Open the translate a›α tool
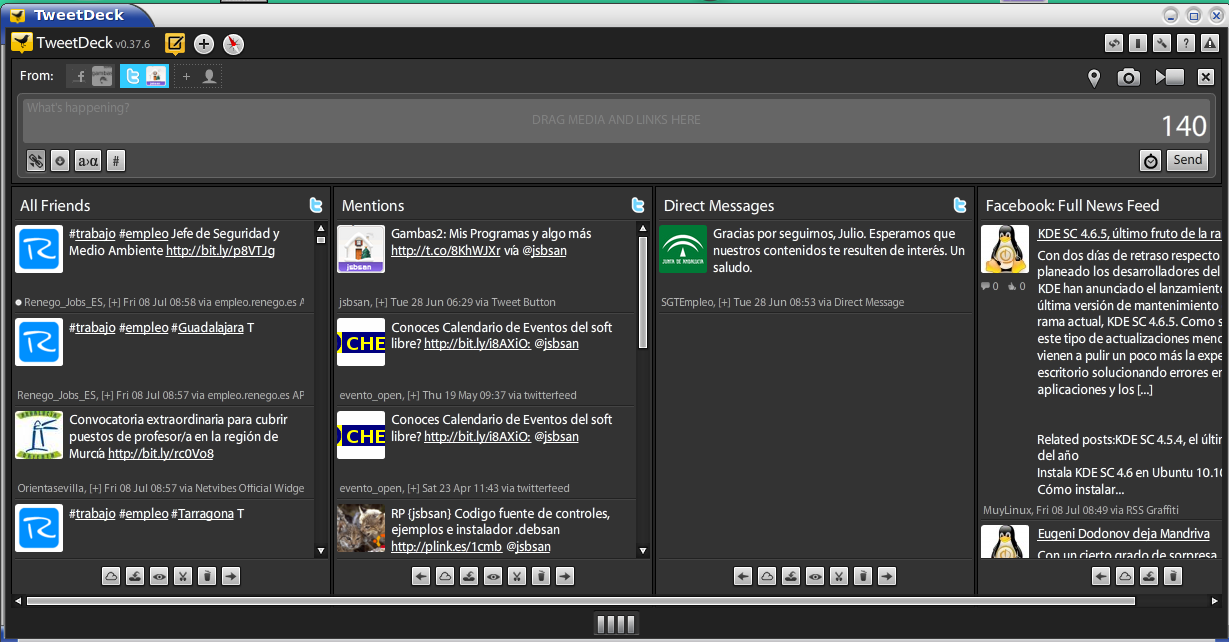1229x642 pixels. (x=88, y=160)
